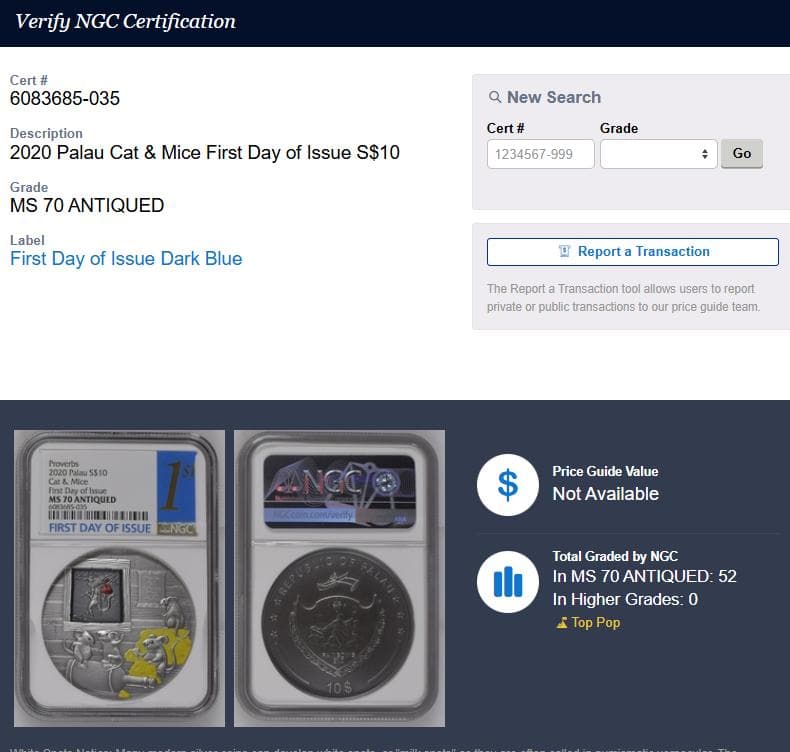Click the dollar sign Price Guide icon

click(x=508, y=484)
